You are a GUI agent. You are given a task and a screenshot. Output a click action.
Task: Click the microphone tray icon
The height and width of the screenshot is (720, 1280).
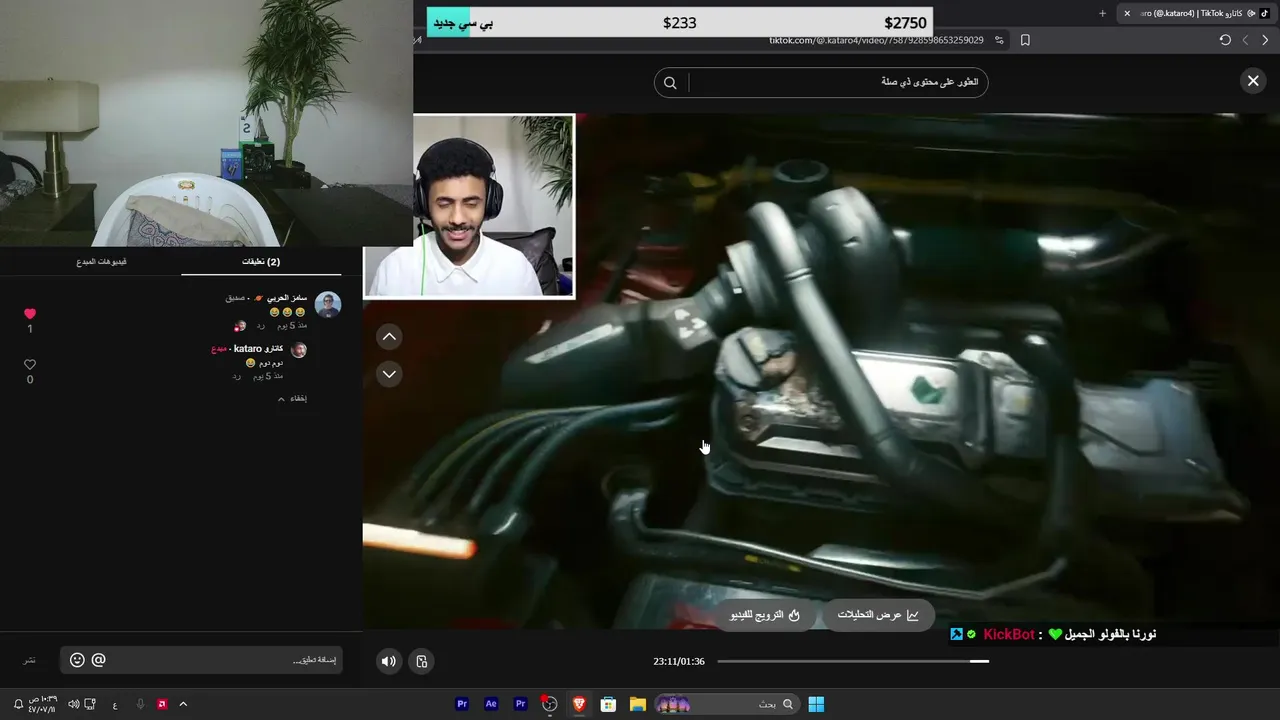tap(140, 704)
